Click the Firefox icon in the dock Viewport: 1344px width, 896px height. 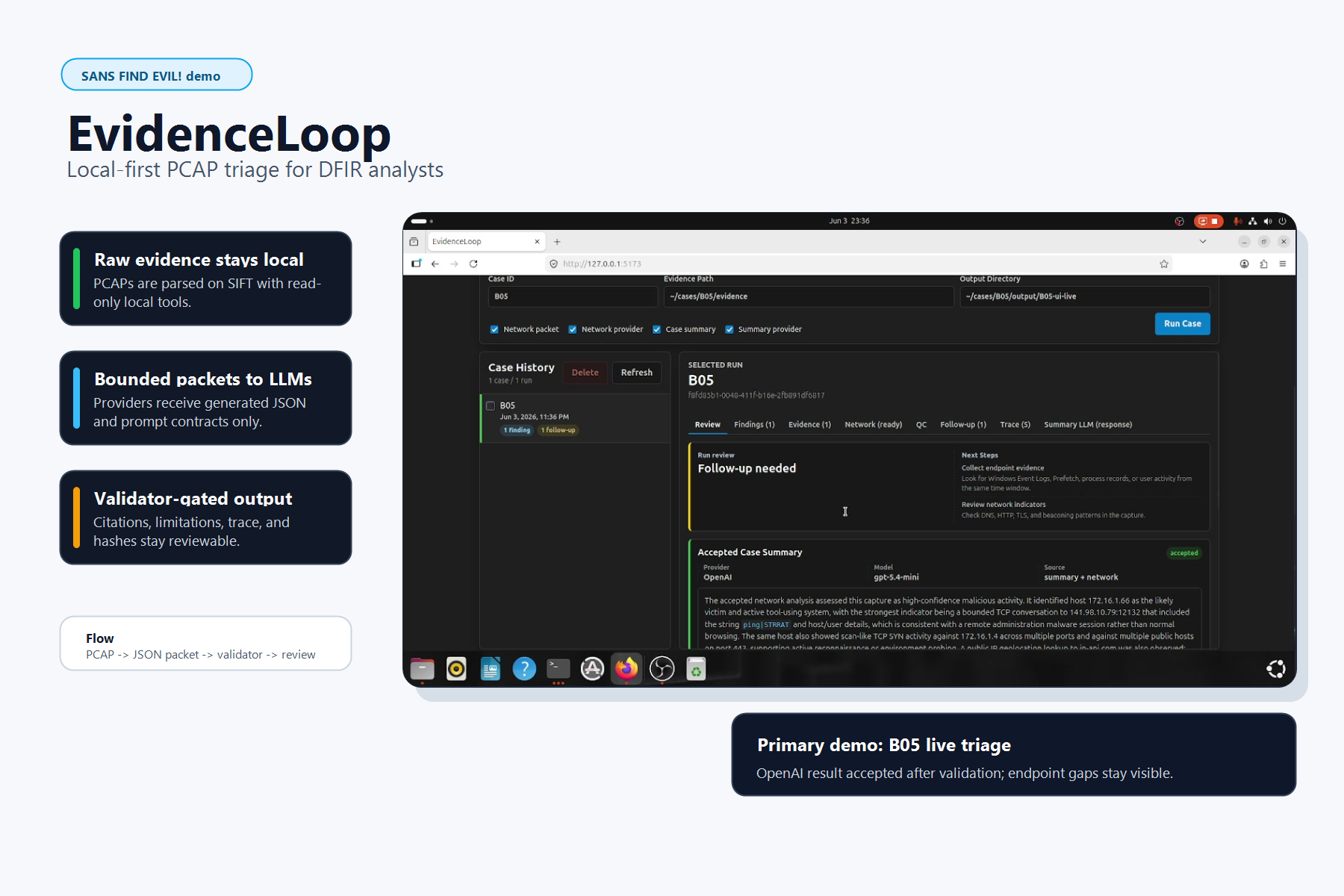pyautogui.click(x=627, y=669)
